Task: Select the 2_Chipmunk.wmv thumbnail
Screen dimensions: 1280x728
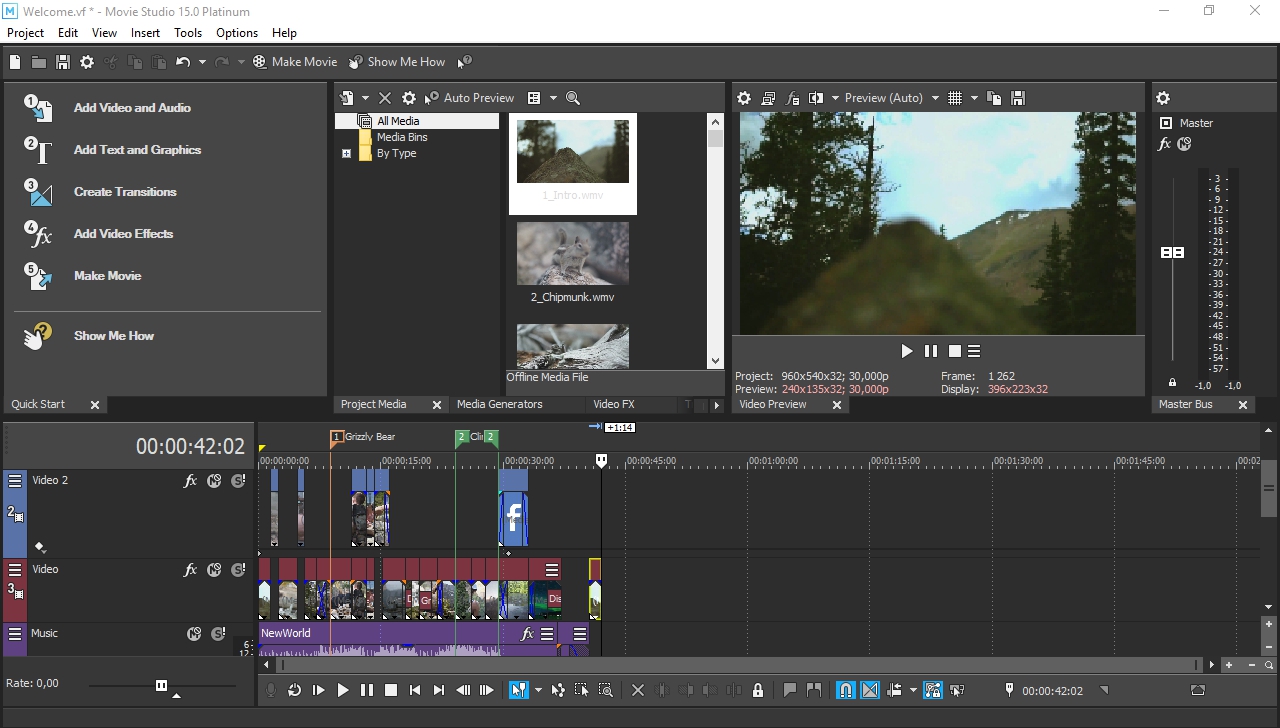Action: (x=572, y=254)
